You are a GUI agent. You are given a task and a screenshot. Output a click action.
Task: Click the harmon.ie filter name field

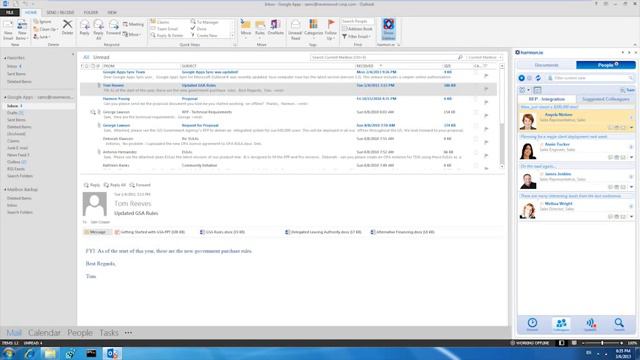pyautogui.click(x=591, y=78)
